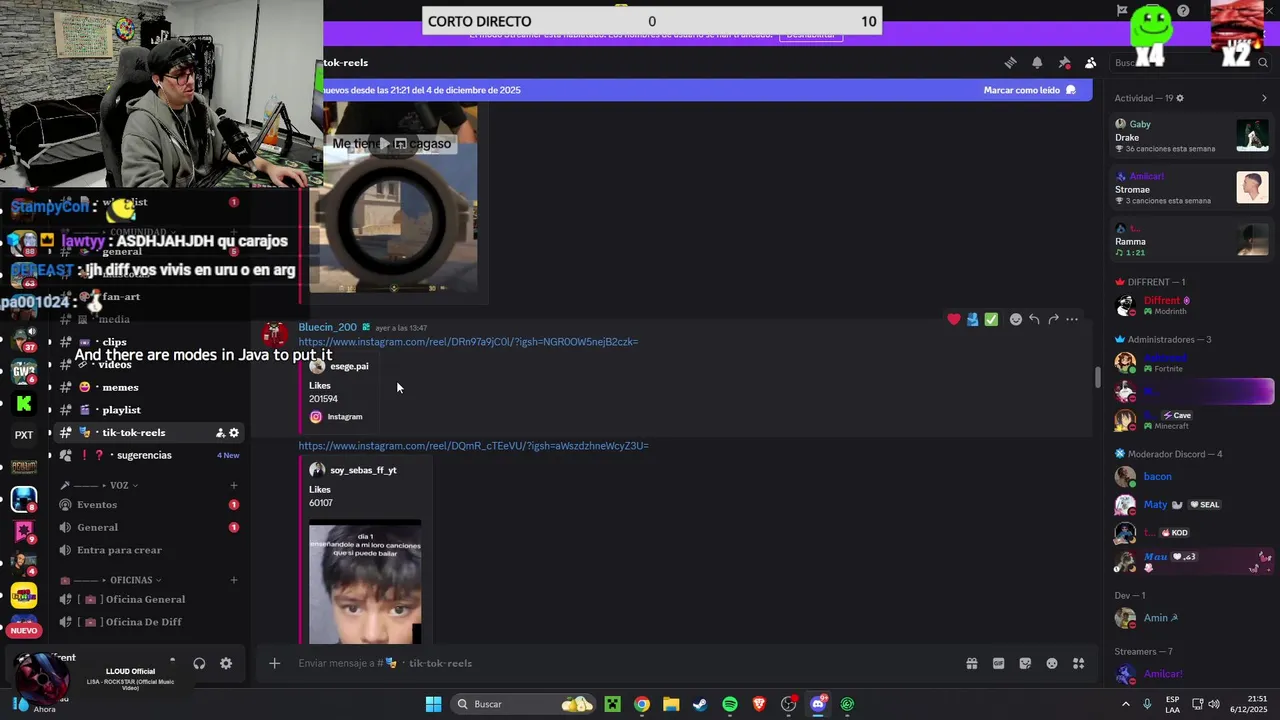Click taskbar Buscar search box
The image size is (1280, 720).
click(x=524, y=704)
